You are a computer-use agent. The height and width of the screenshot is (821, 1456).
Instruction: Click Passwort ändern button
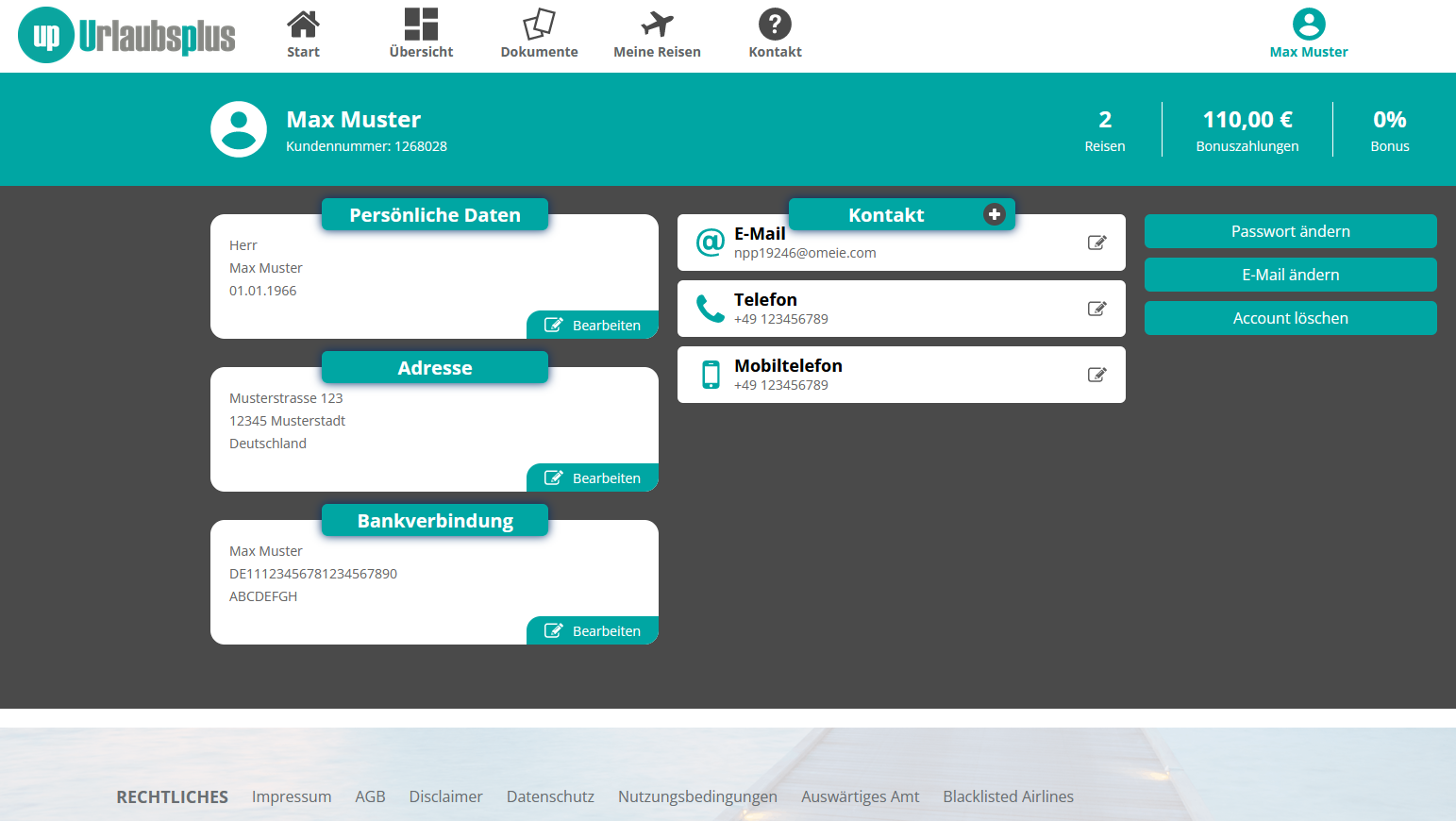pos(1290,231)
